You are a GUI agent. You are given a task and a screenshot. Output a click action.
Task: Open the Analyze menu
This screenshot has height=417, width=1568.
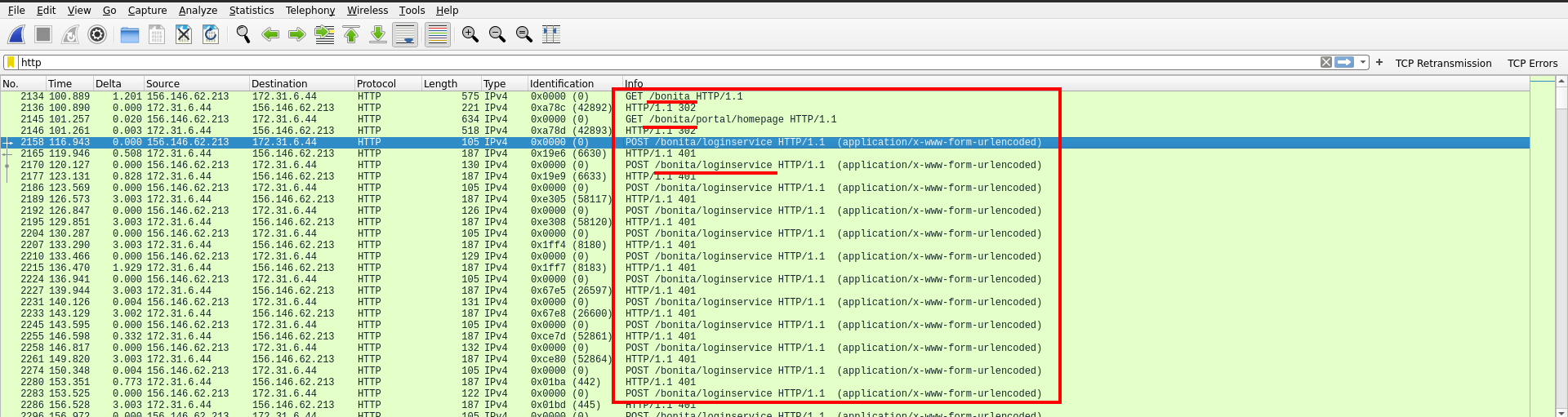pyautogui.click(x=198, y=11)
